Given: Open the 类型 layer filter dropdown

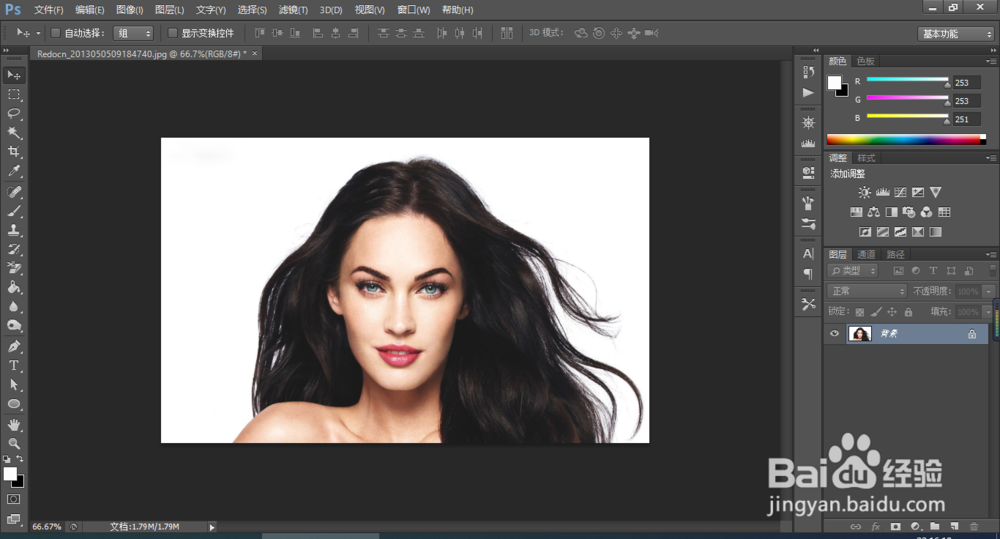Looking at the screenshot, I should pyautogui.click(x=853, y=270).
